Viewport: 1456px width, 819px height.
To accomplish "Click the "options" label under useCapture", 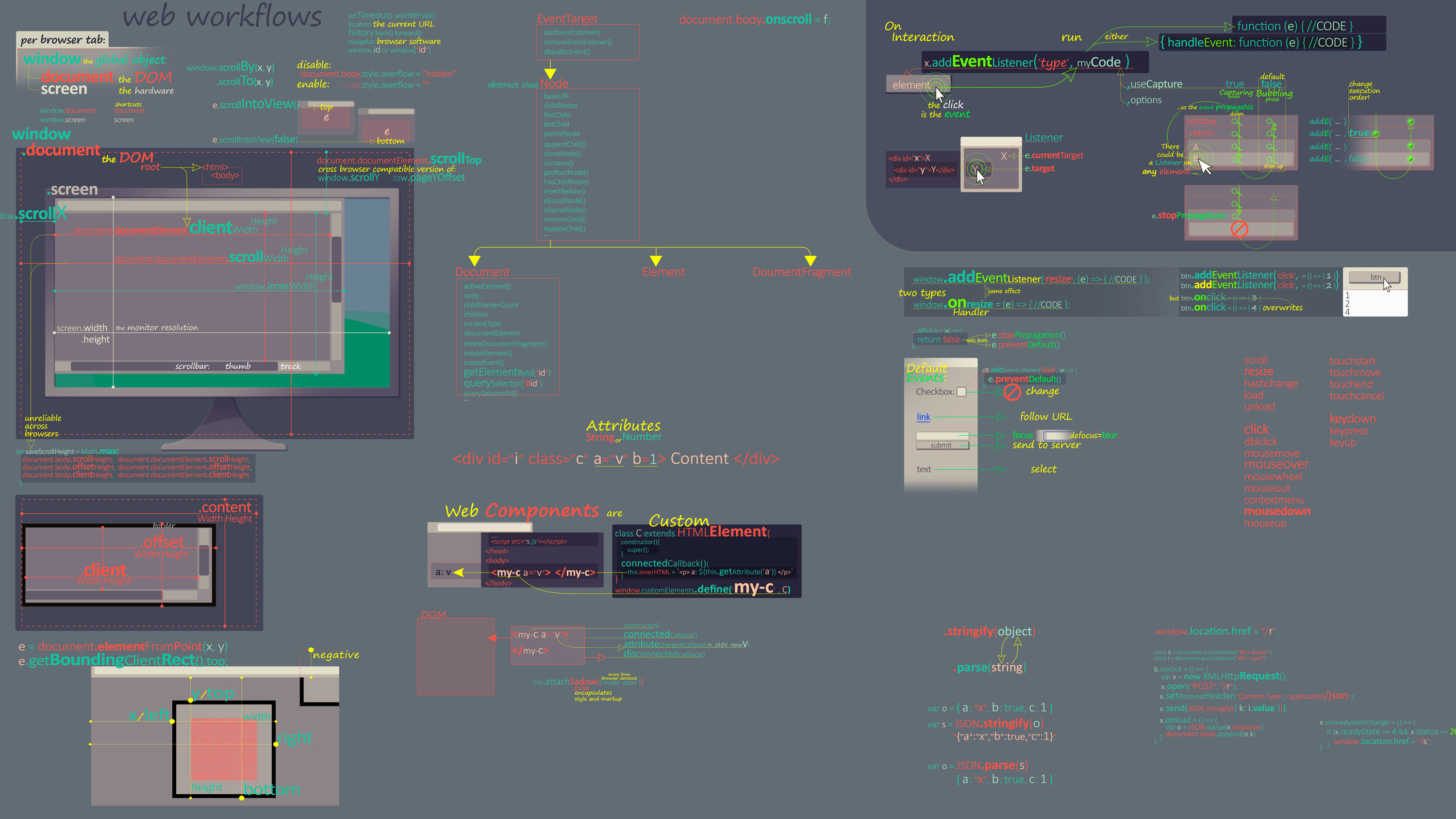I will click(1145, 100).
